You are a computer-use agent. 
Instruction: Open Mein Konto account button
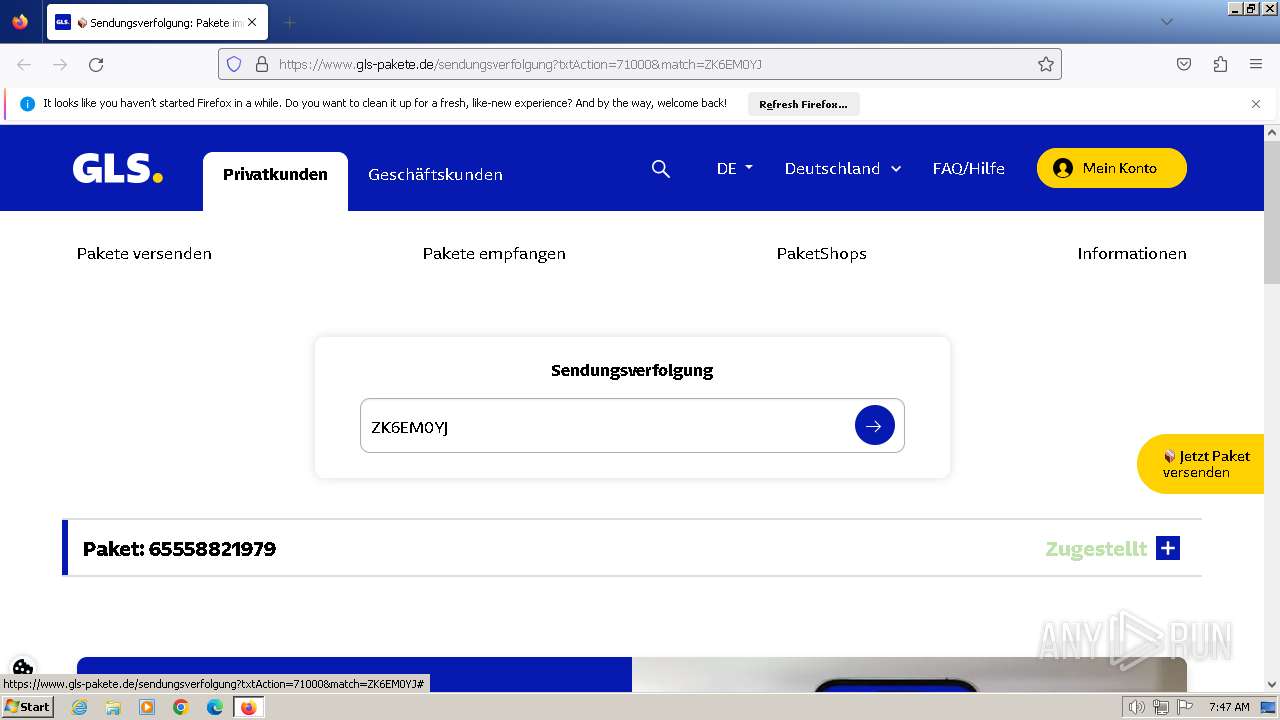tap(1112, 168)
